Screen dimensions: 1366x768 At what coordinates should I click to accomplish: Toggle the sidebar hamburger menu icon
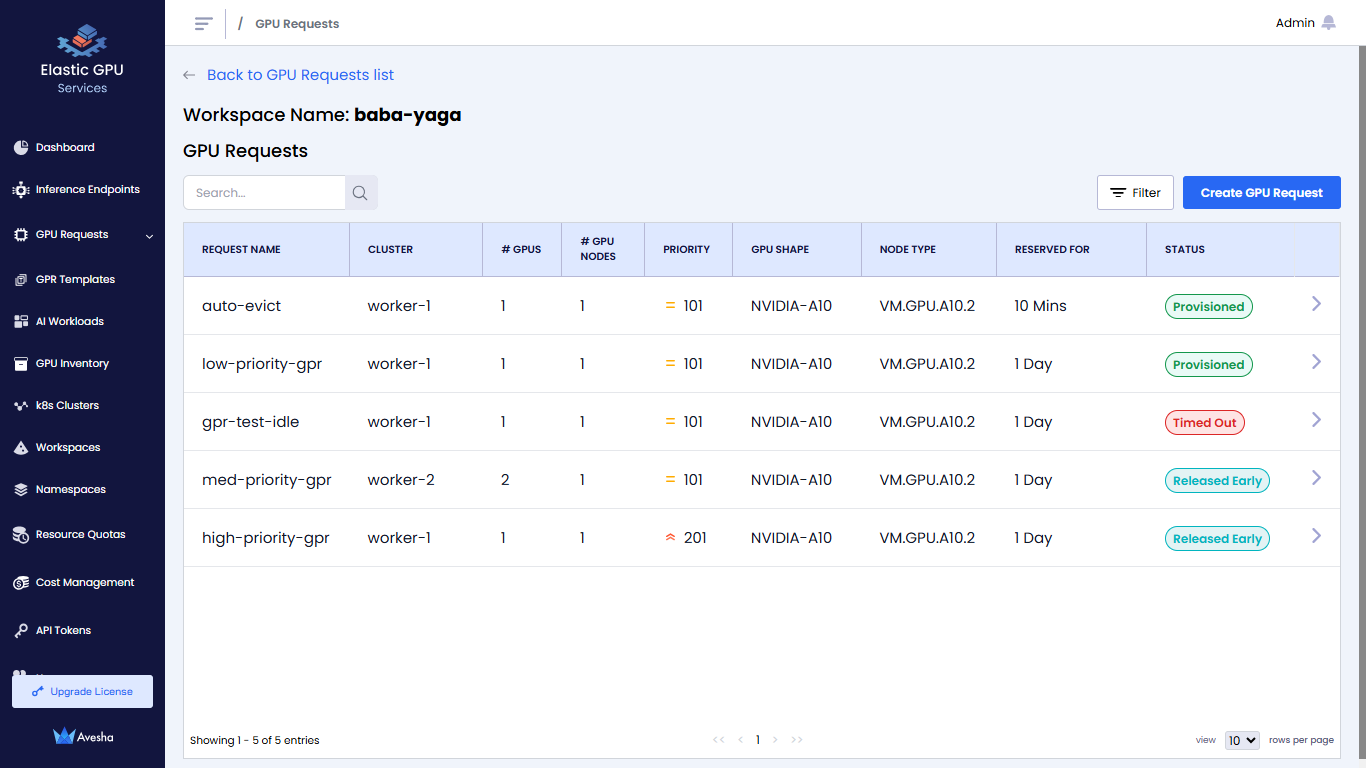tap(204, 23)
